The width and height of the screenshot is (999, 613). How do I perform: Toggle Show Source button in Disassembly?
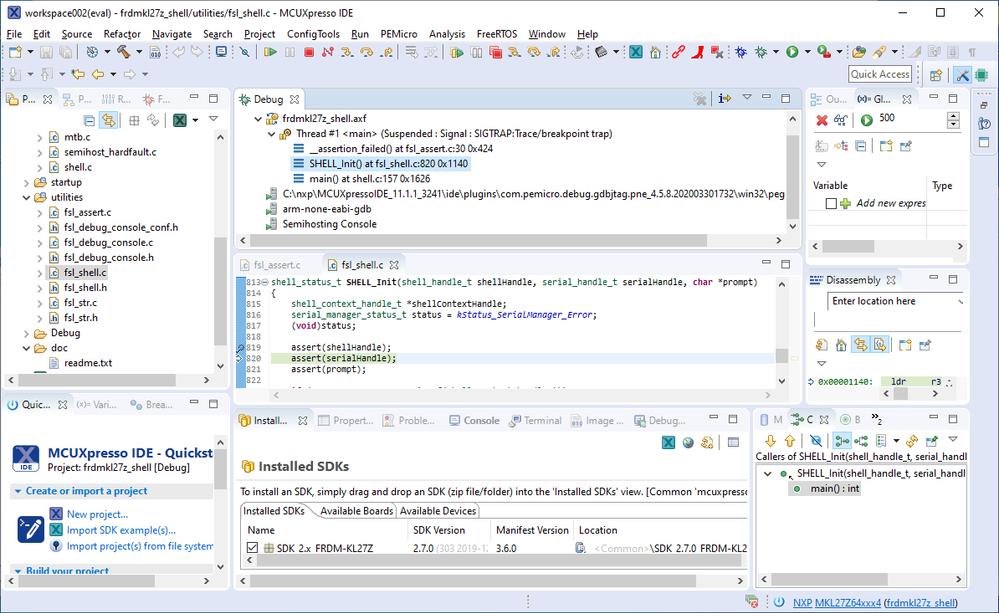[880, 345]
